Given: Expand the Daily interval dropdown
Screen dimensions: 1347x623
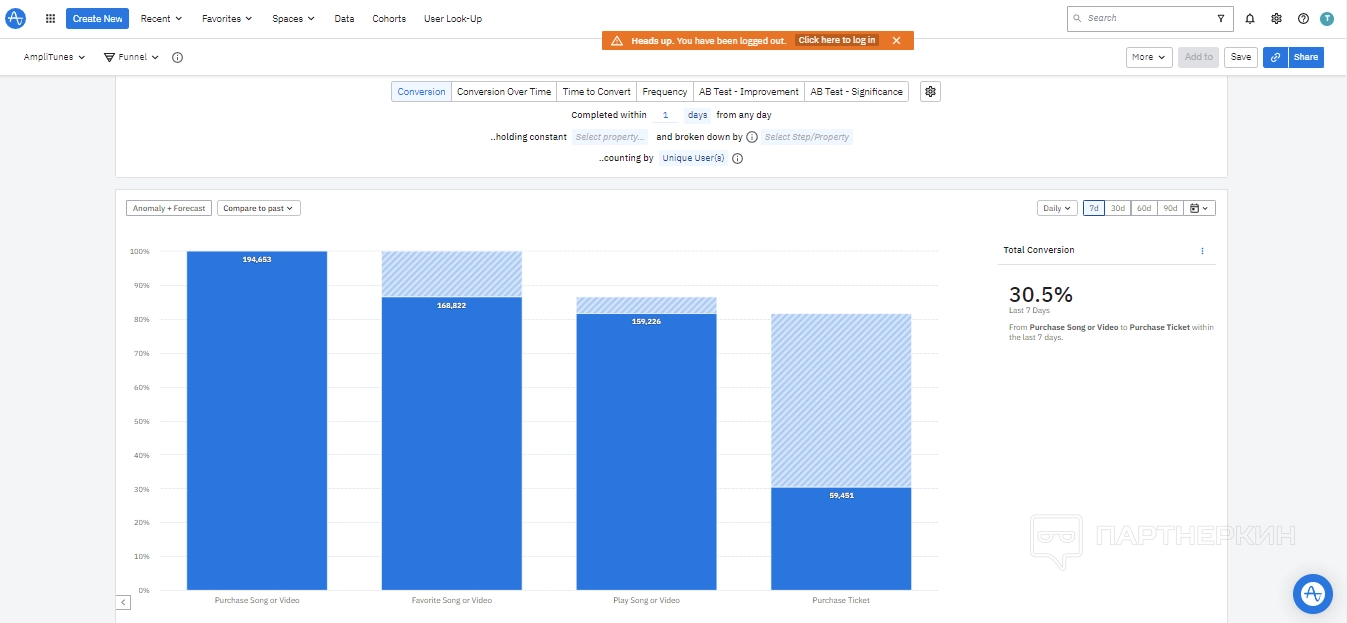Looking at the screenshot, I should 1057,208.
